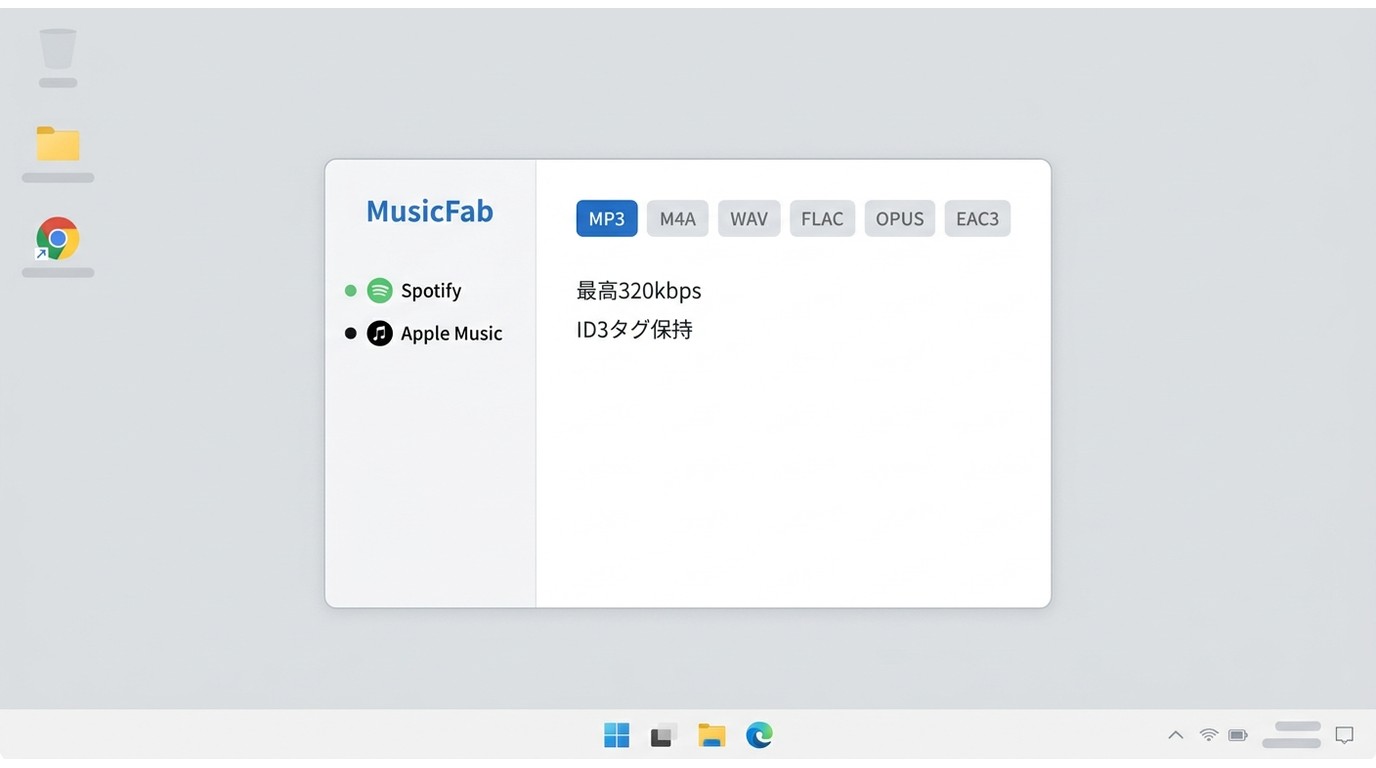Screen dimensions: 1376x768
Task: Click the MusicFab app title
Action: coord(430,211)
